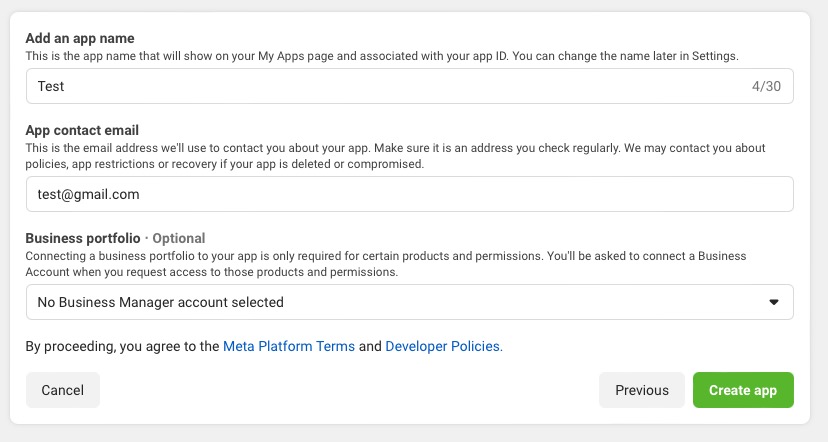Focus the App contact email field

pyautogui.click(x=410, y=194)
